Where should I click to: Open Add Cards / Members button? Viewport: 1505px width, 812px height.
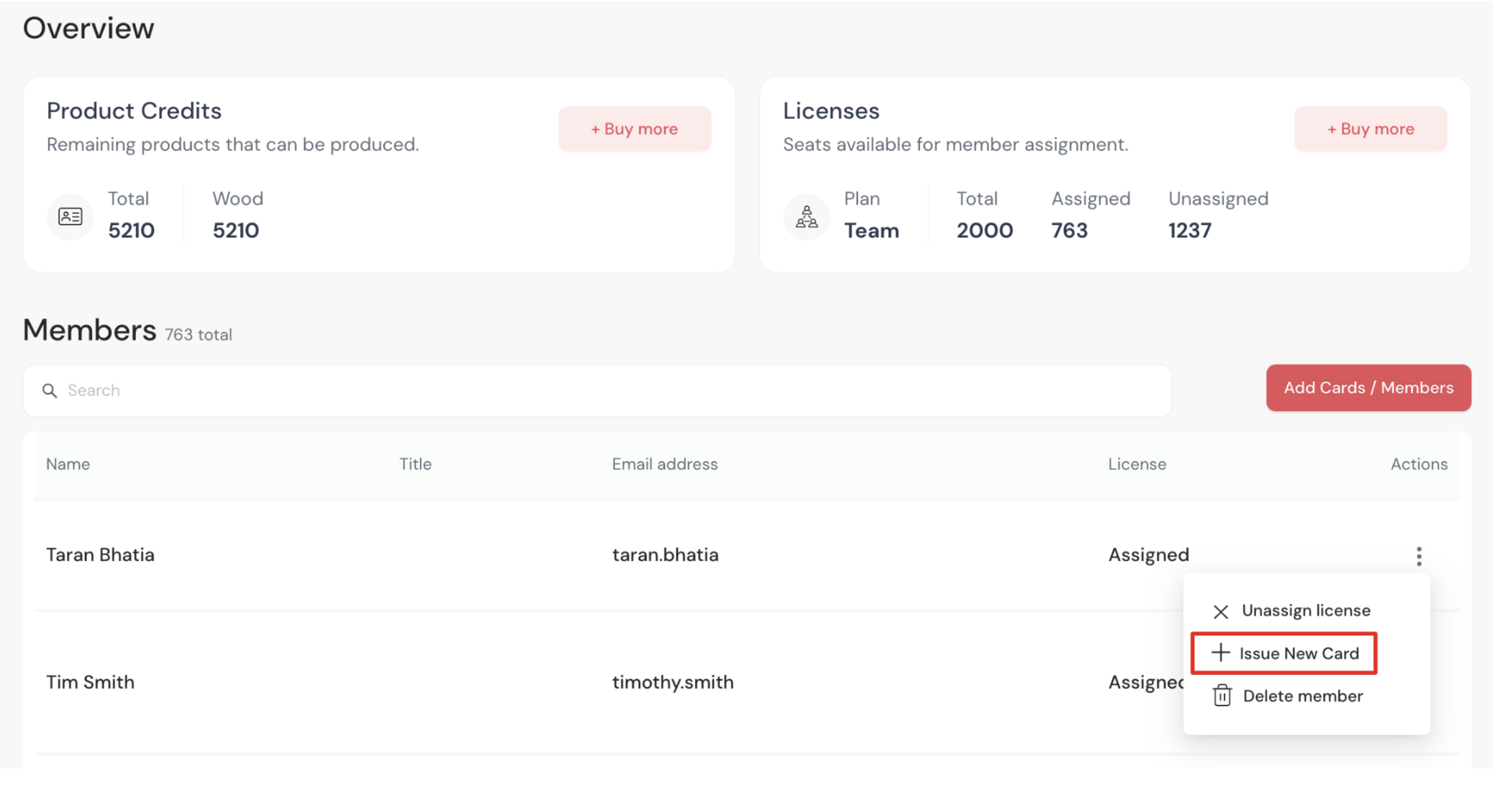pos(1367,388)
